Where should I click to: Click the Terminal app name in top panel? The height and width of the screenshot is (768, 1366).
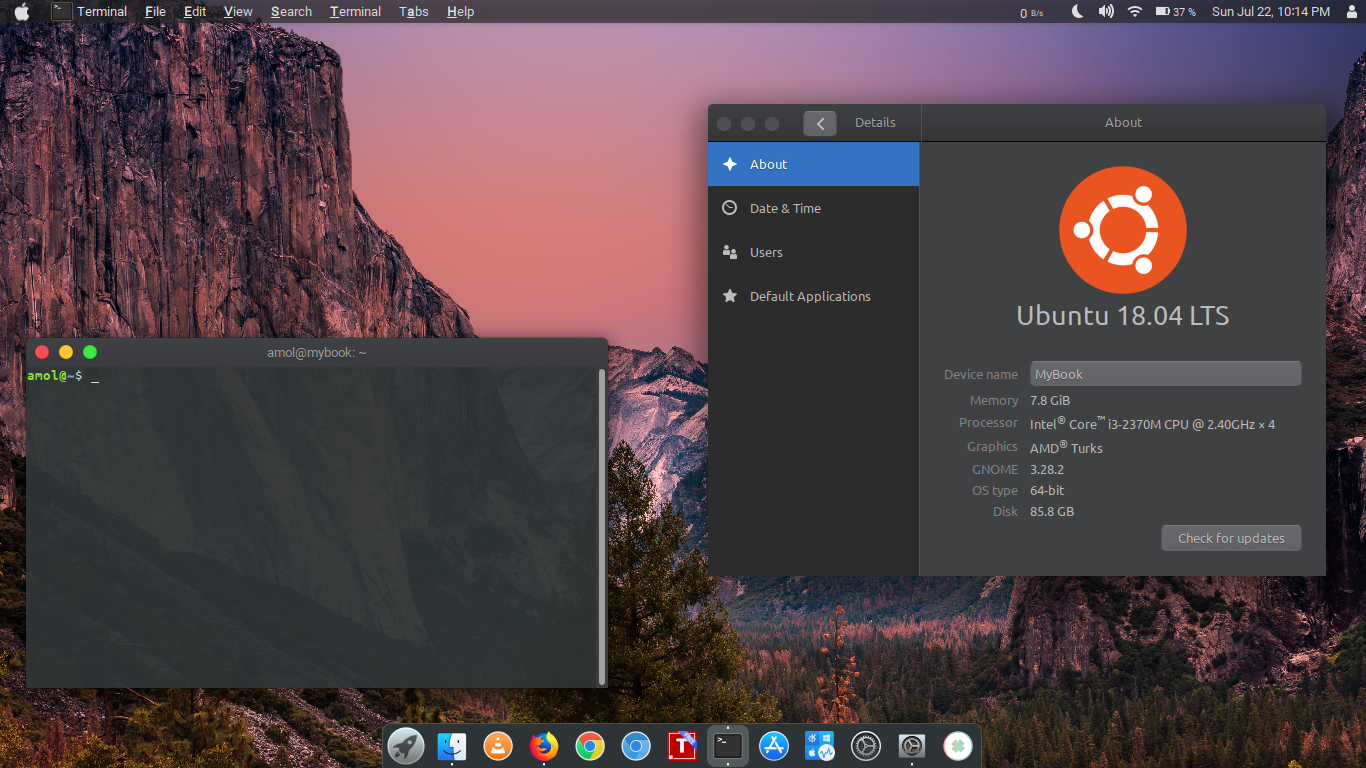point(102,12)
